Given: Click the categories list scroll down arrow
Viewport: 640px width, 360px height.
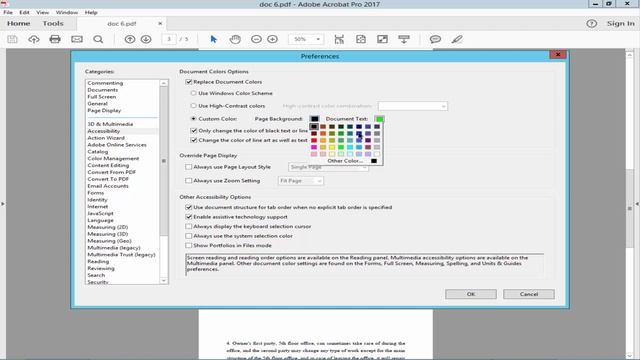Looking at the screenshot, I should [164, 280].
